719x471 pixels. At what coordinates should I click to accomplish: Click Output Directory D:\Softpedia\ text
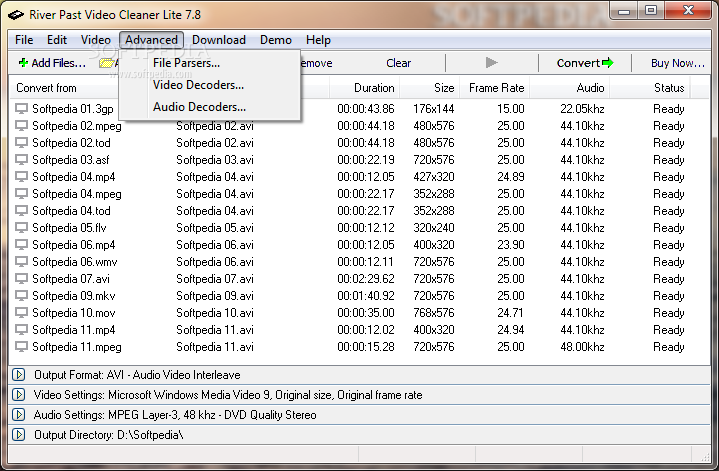(x=109, y=435)
